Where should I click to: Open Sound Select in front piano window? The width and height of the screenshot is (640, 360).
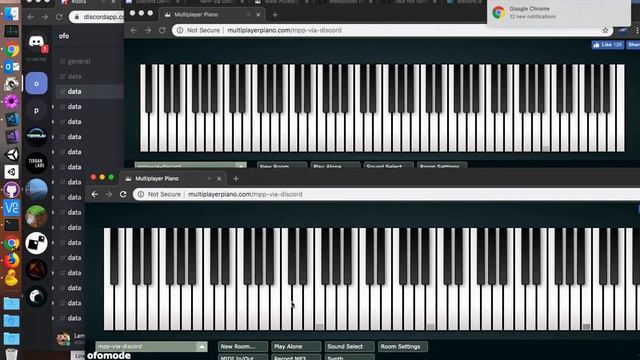tap(349, 347)
